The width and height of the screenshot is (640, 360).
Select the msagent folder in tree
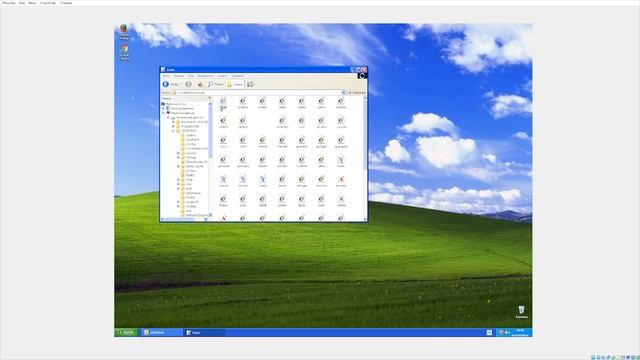(192, 202)
